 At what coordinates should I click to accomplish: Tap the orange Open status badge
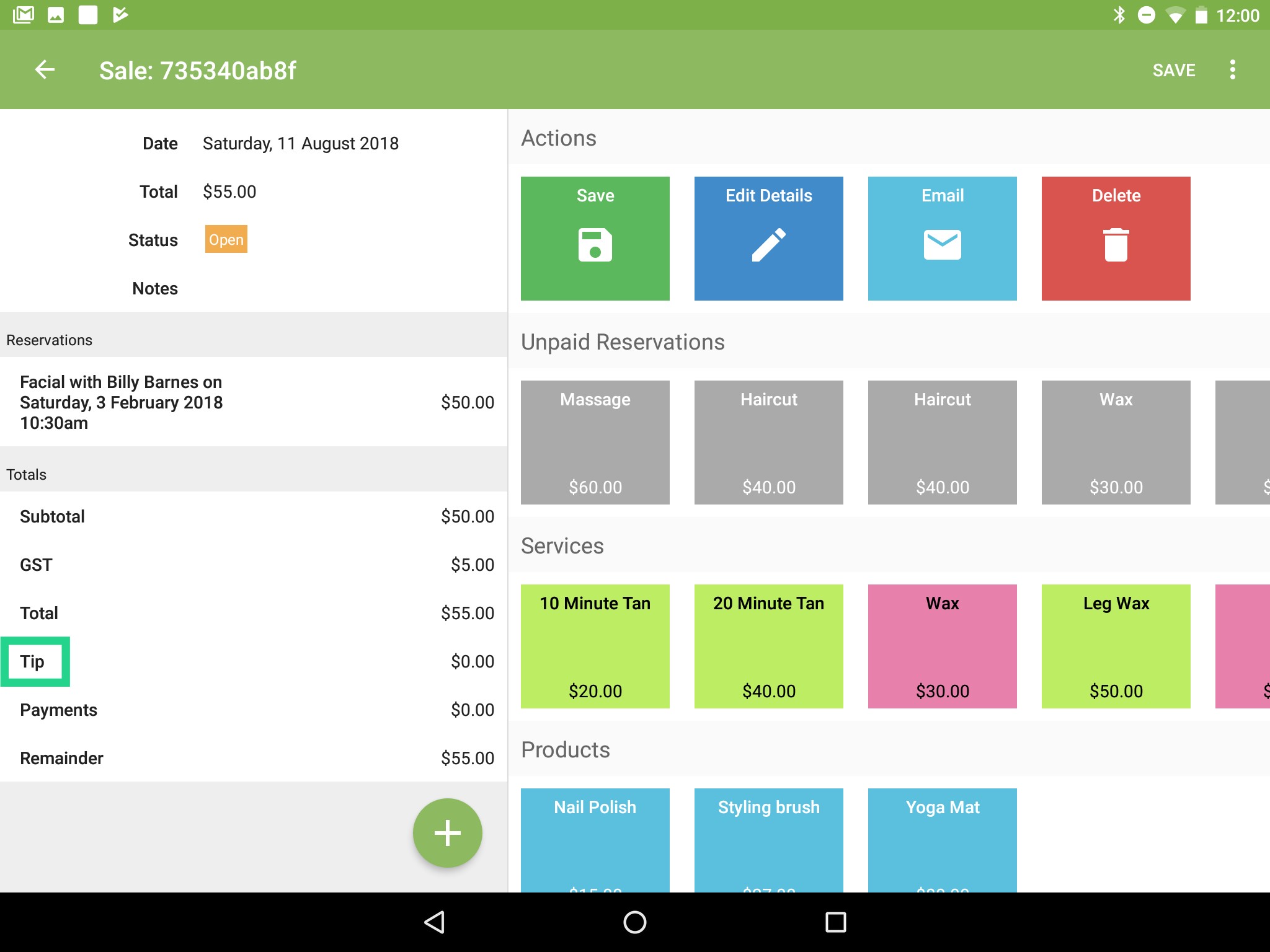pyautogui.click(x=226, y=239)
